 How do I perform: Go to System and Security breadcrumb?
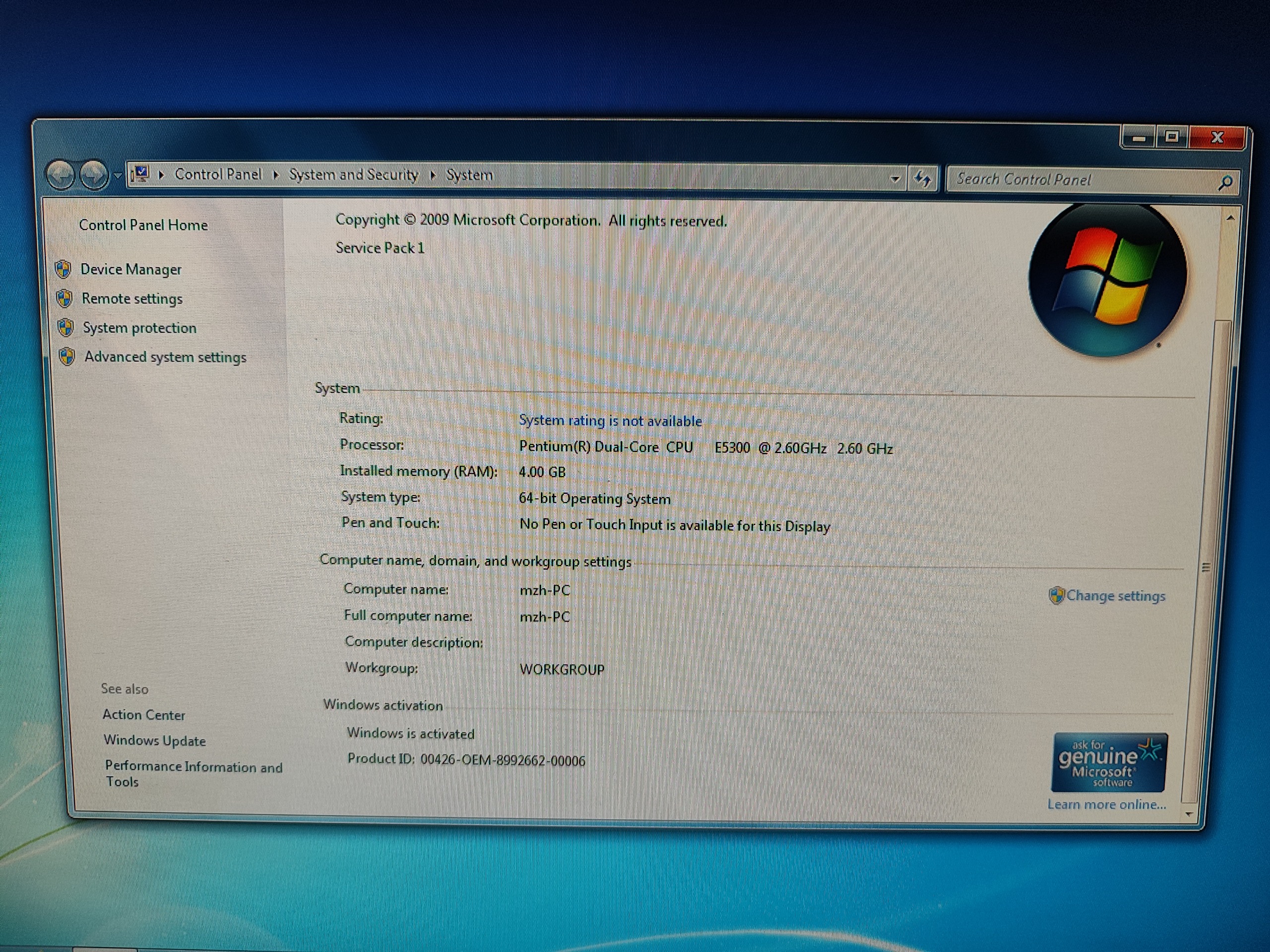[353, 175]
